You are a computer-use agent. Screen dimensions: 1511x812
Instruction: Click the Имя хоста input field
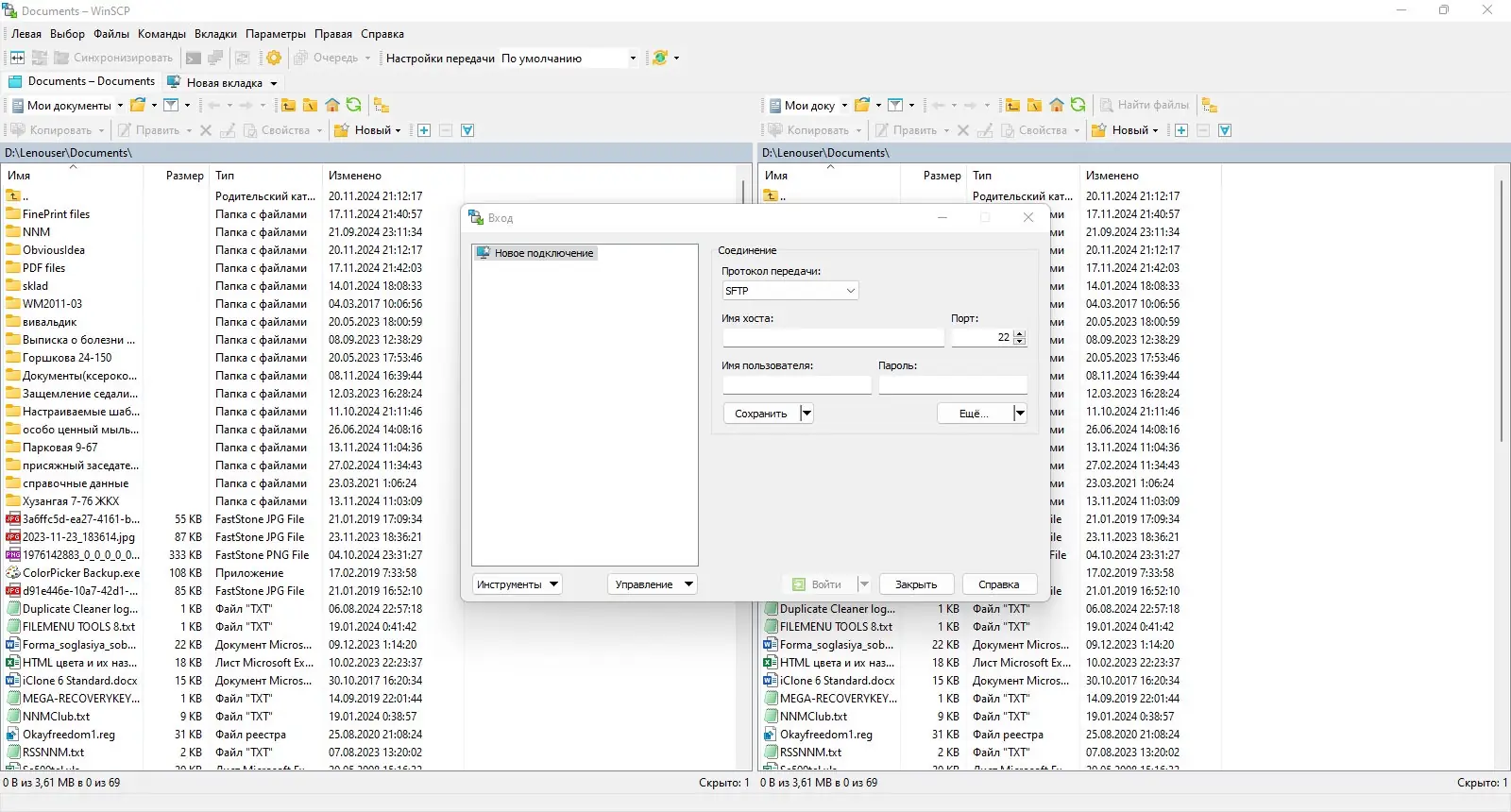click(833, 337)
